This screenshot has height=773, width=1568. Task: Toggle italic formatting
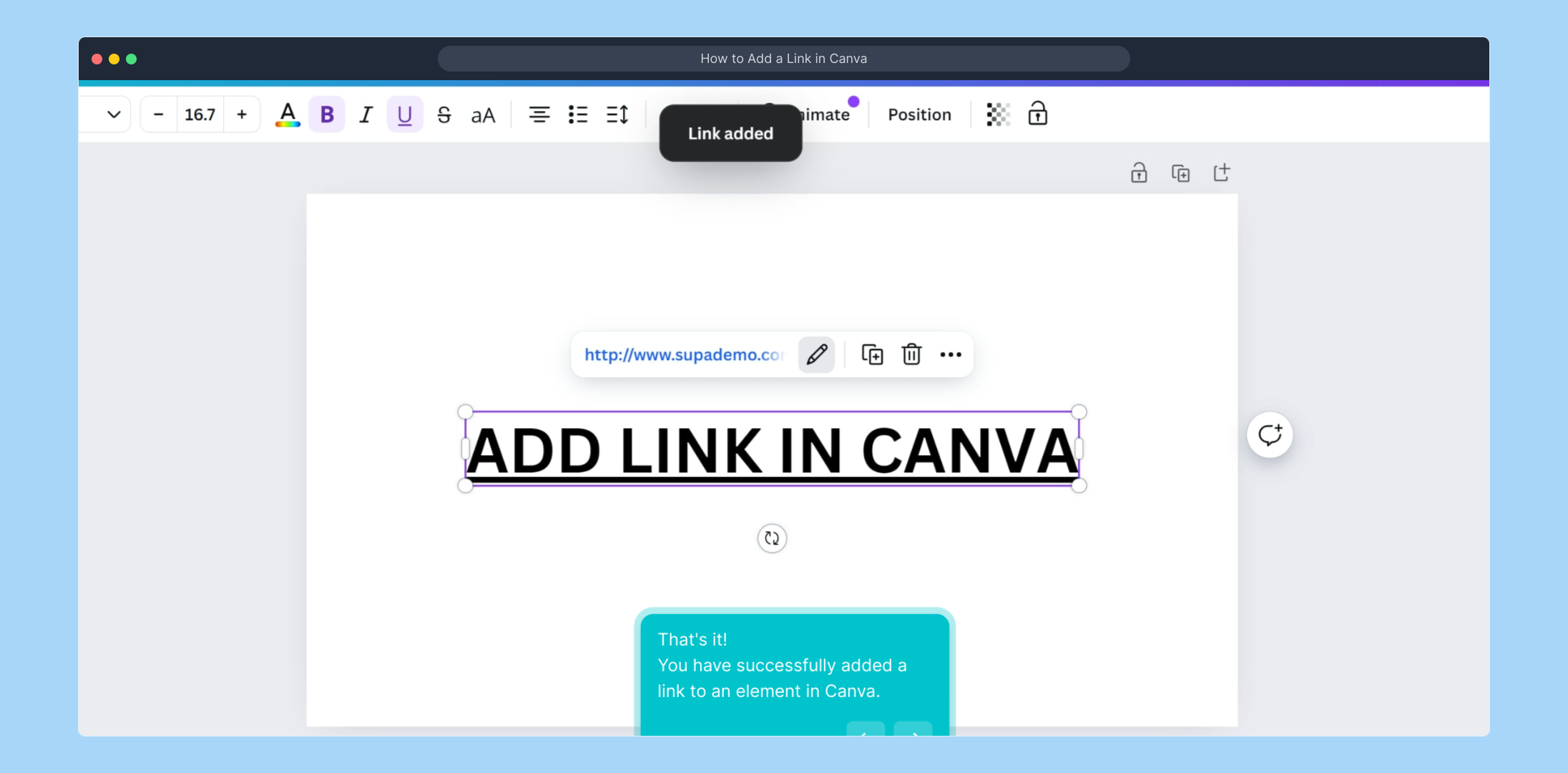coord(365,113)
